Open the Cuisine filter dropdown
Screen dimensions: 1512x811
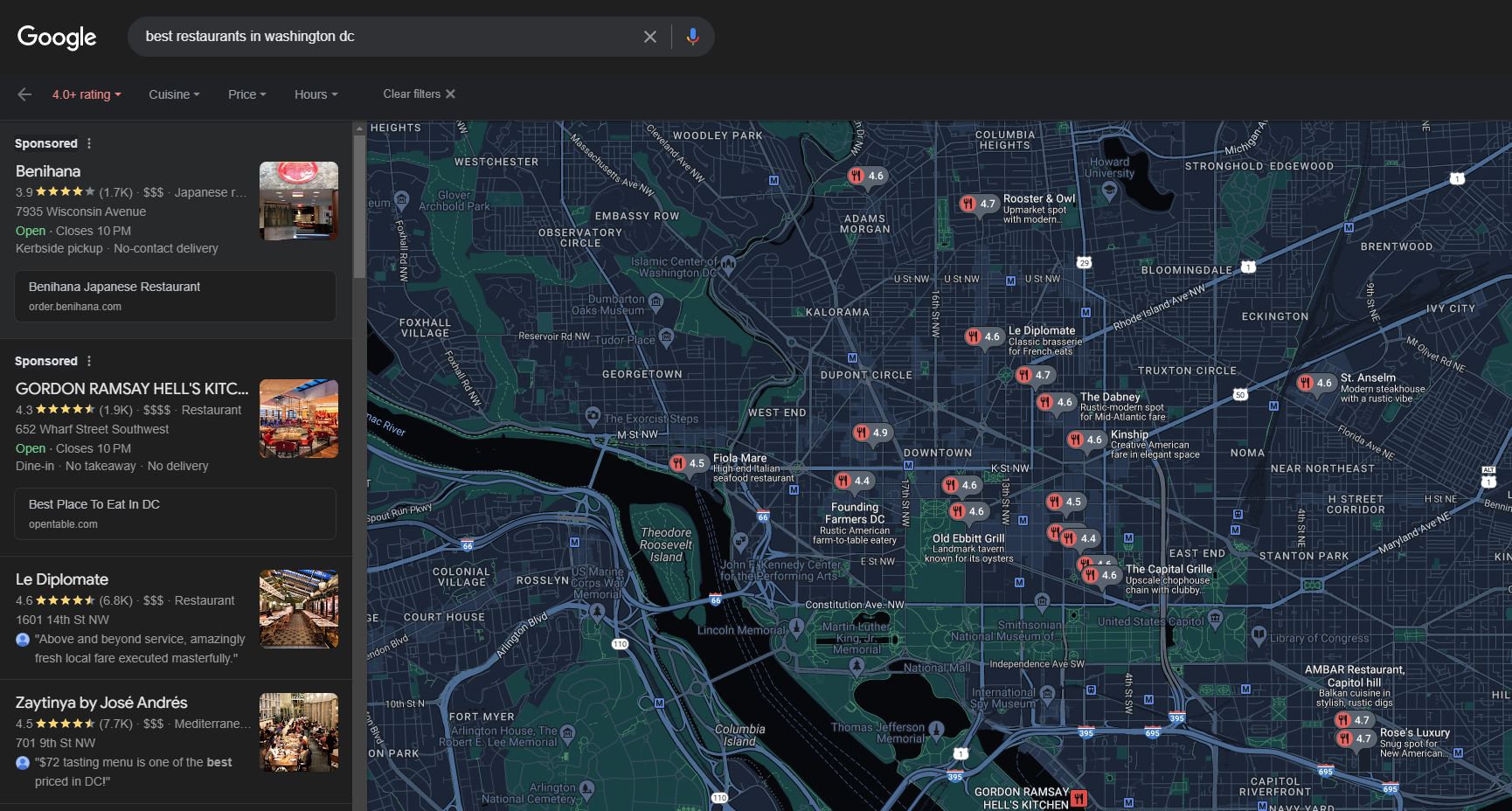(173, 94)
